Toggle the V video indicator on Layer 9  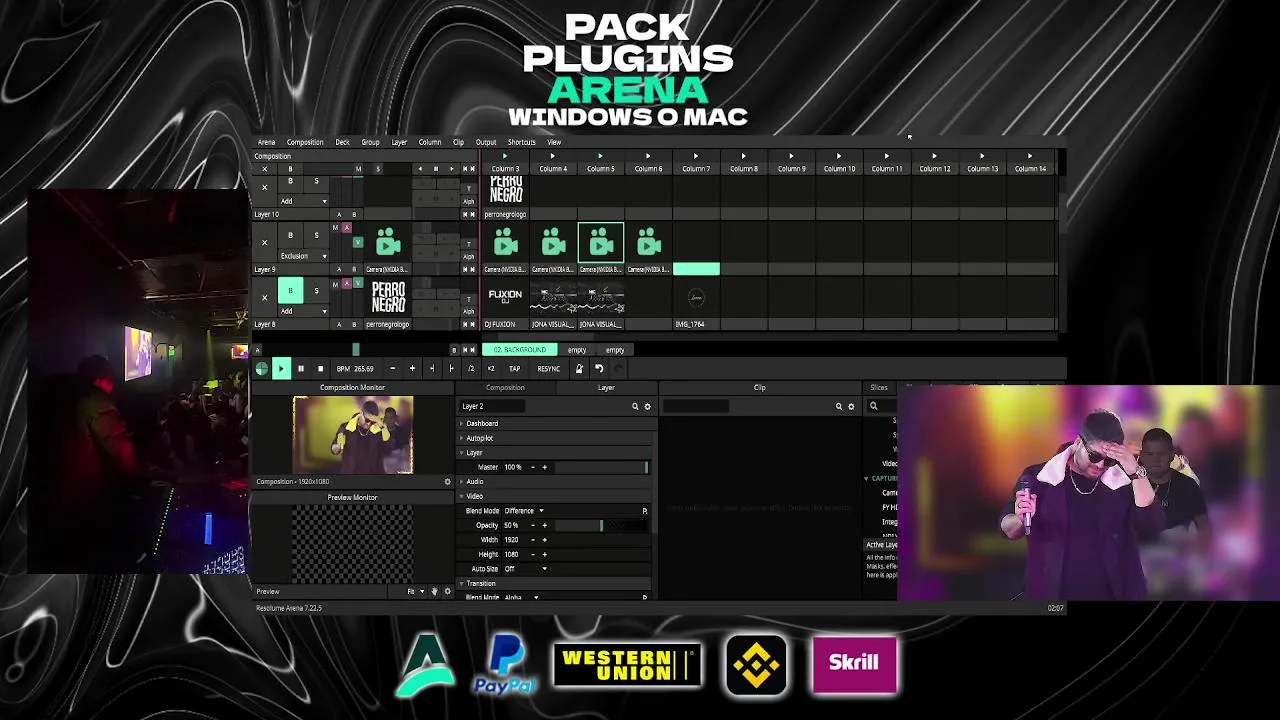click(x=358, y=242)
